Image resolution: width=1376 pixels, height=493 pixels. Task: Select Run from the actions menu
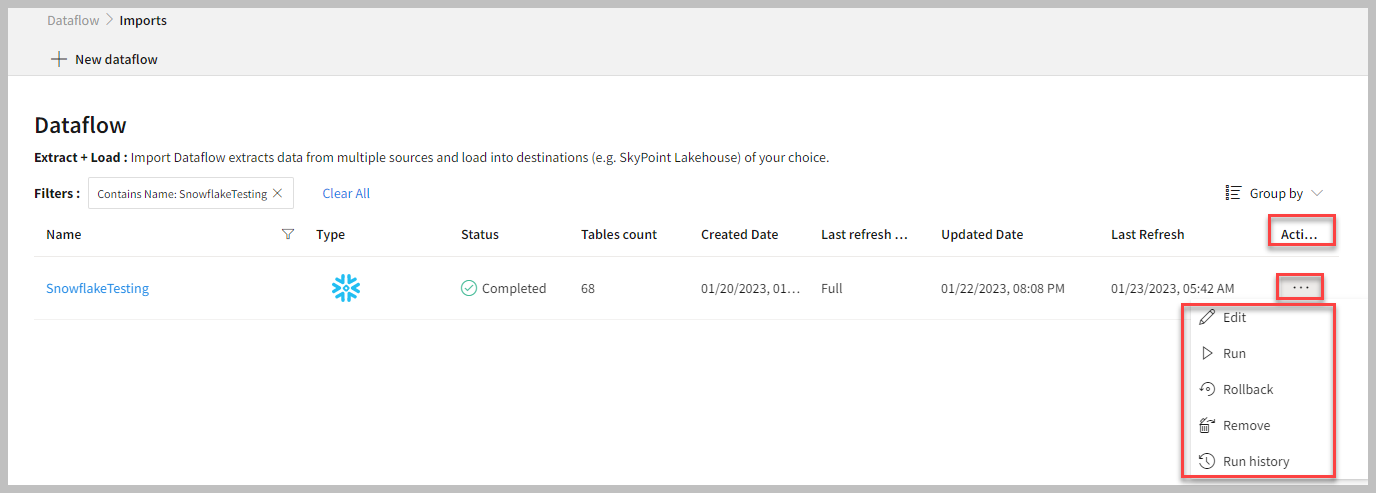(1234, 353)
